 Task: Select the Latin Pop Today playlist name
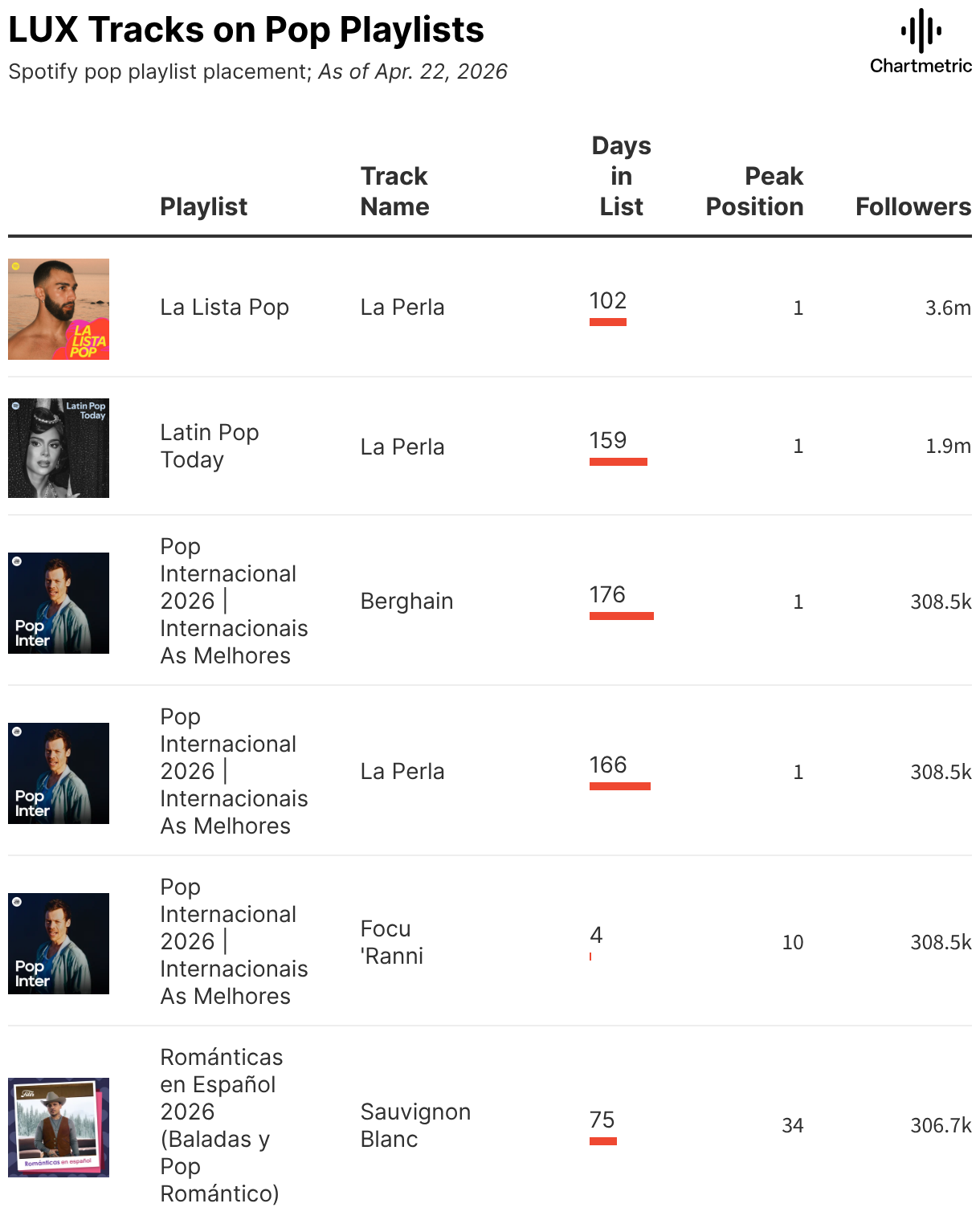click(x=209, y=446)
